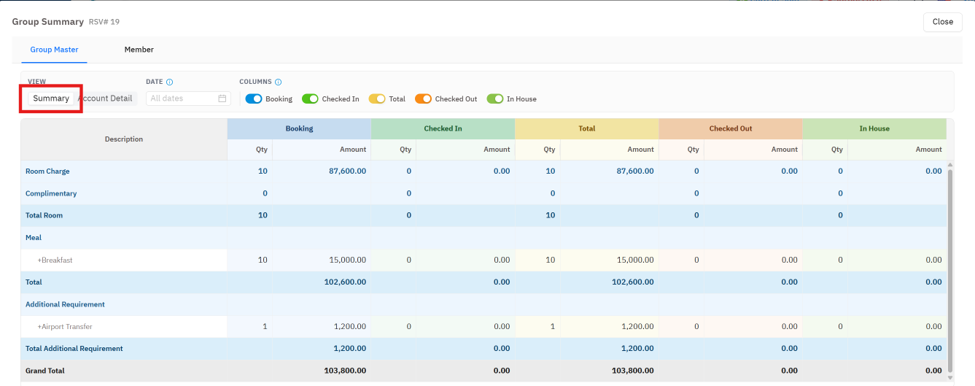The image size is (975, 386).
Task: Toggle the Checked Out column switch
Action: [x=423, y=99]
